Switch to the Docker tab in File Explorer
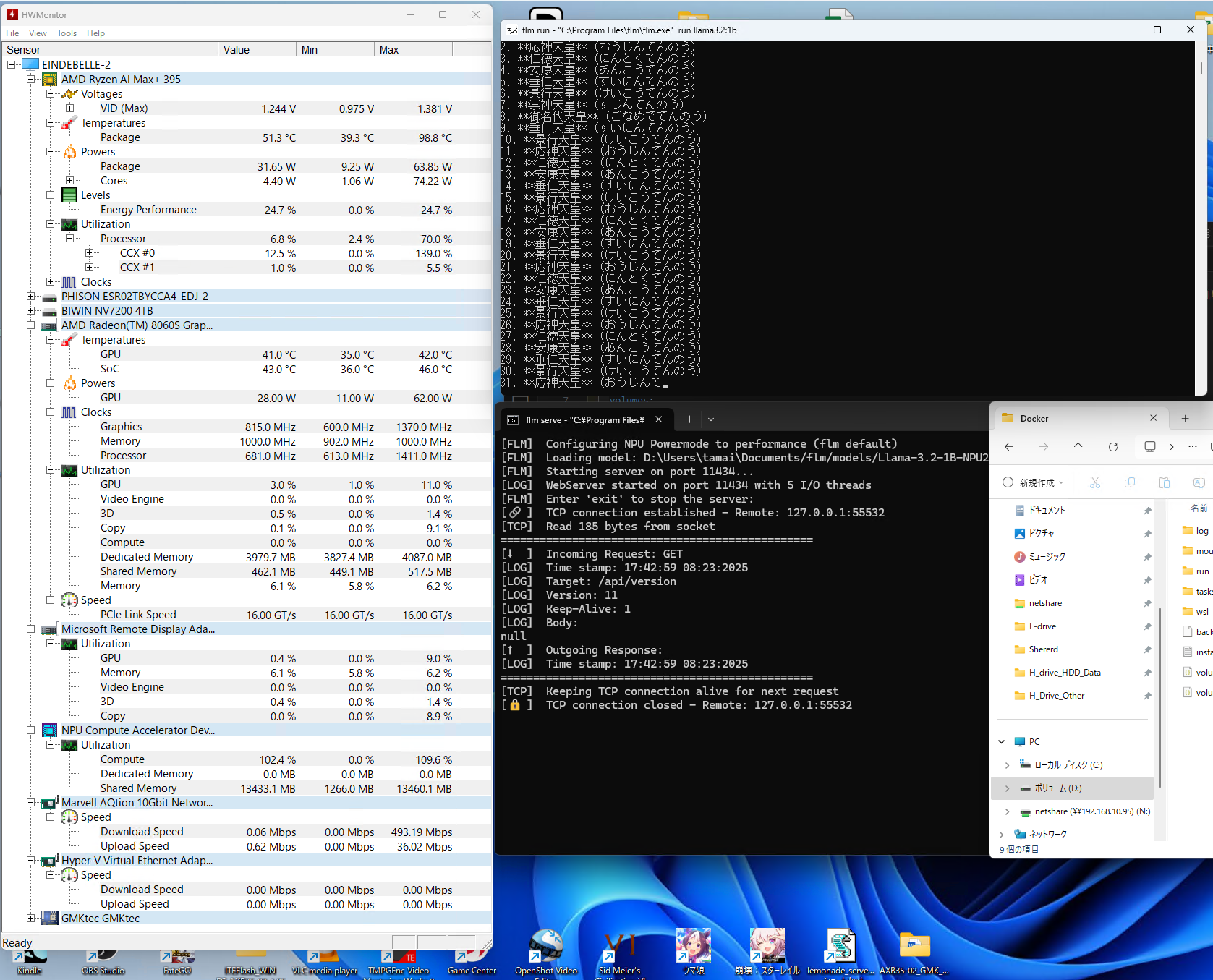Viewport: 1213px width, 980px height. pos(1079,418)
